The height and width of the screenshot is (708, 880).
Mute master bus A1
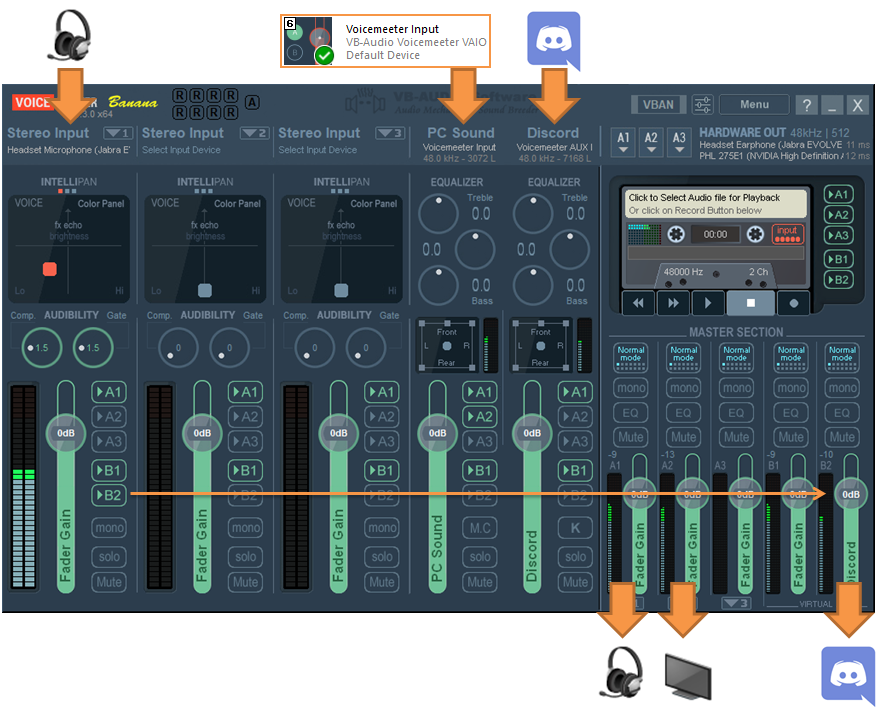pyautogui.click(x=631, y=436)
